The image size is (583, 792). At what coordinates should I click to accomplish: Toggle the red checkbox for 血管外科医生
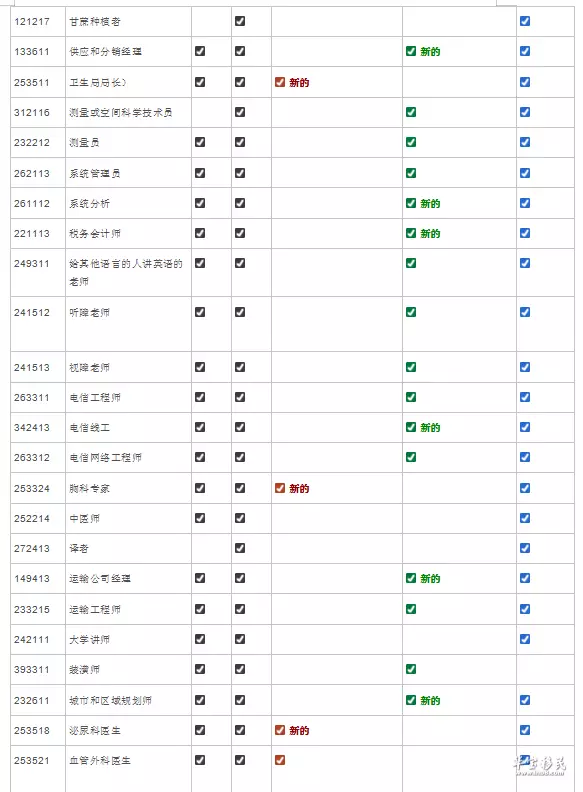[280, 760]
